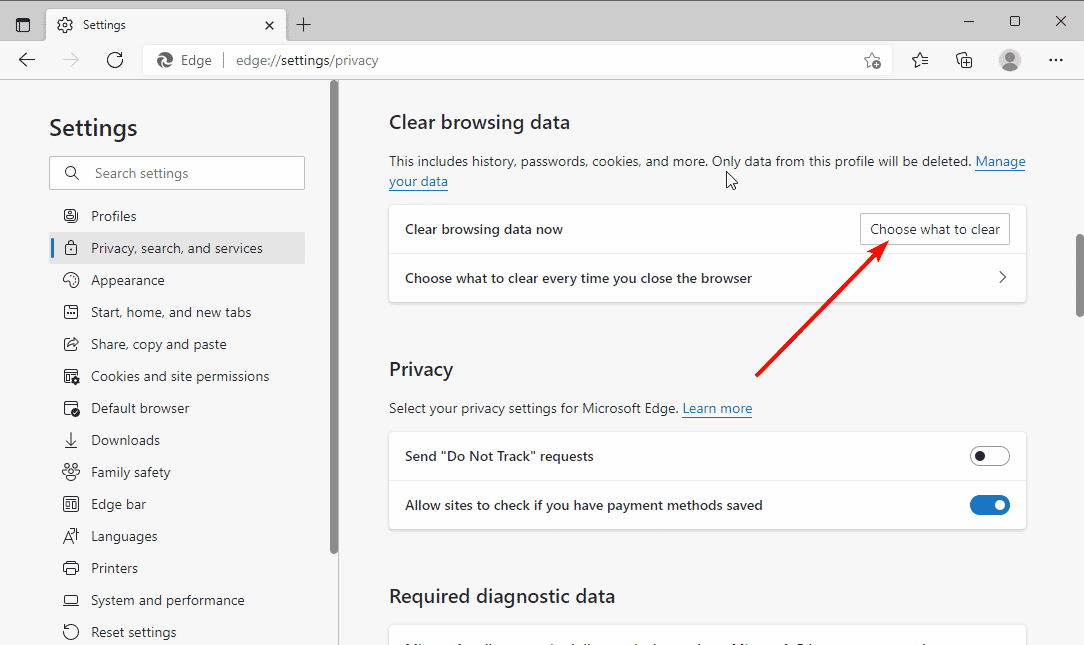The height and width of the screenshot is (645, 1084).
Task: Click the Privacy lock sidebar icon
Action: [71, 247]
